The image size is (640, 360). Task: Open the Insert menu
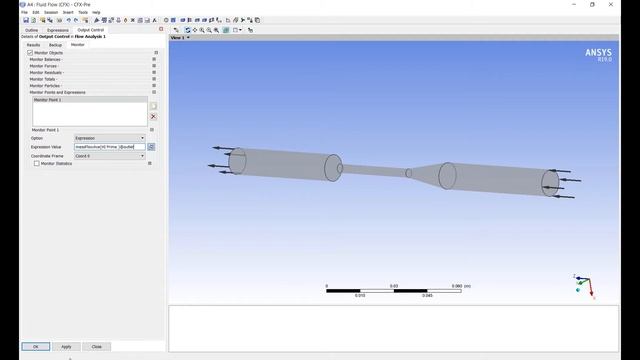[68, 12]
